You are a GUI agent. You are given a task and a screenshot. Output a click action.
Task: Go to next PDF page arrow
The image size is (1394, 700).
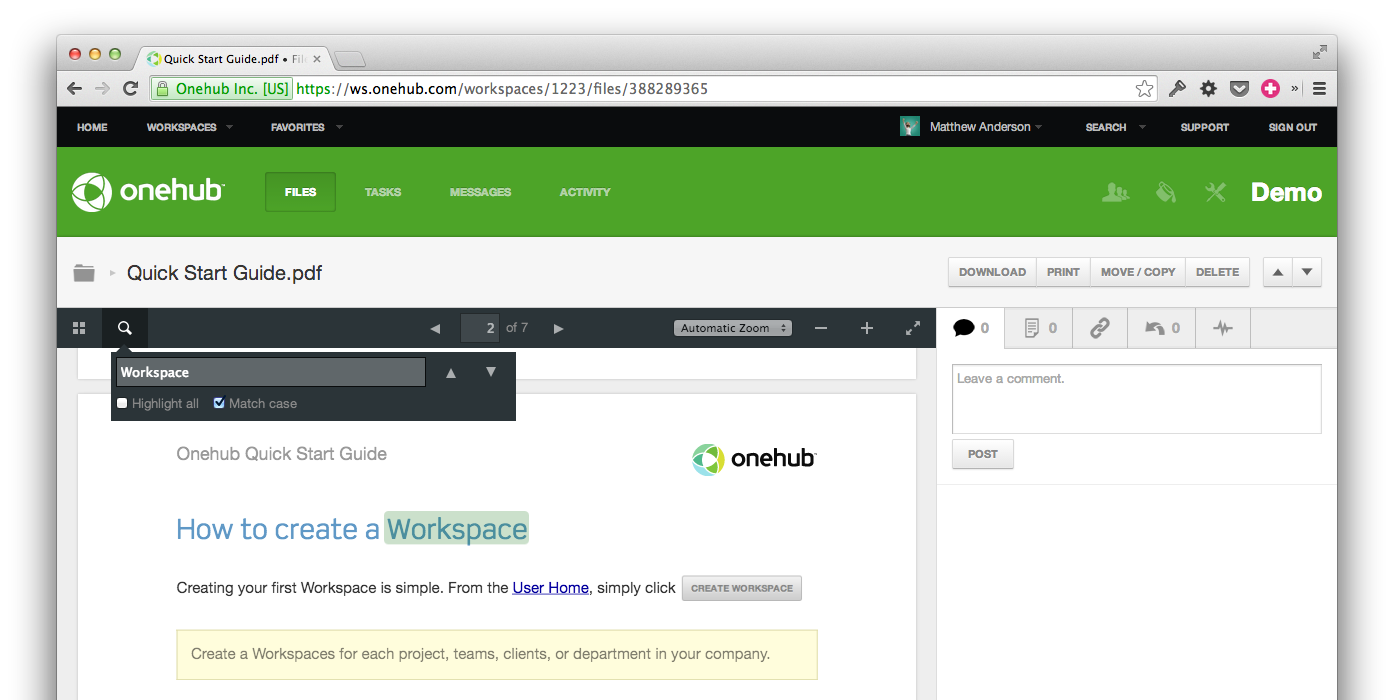558,328
